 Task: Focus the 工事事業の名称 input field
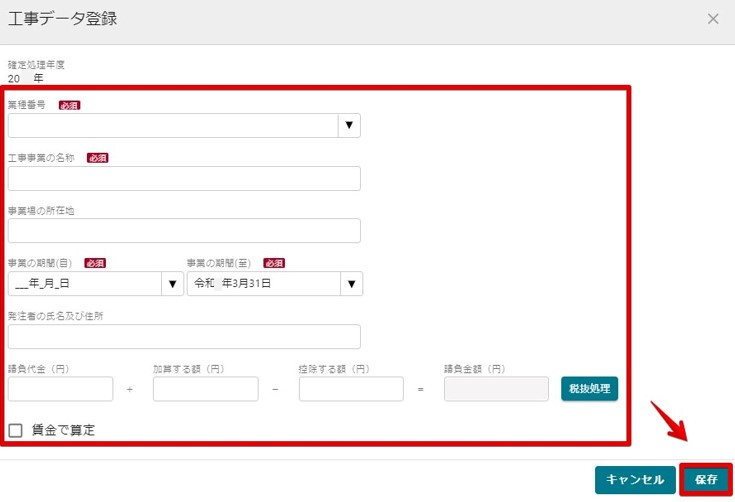click(x=184, y=178)
